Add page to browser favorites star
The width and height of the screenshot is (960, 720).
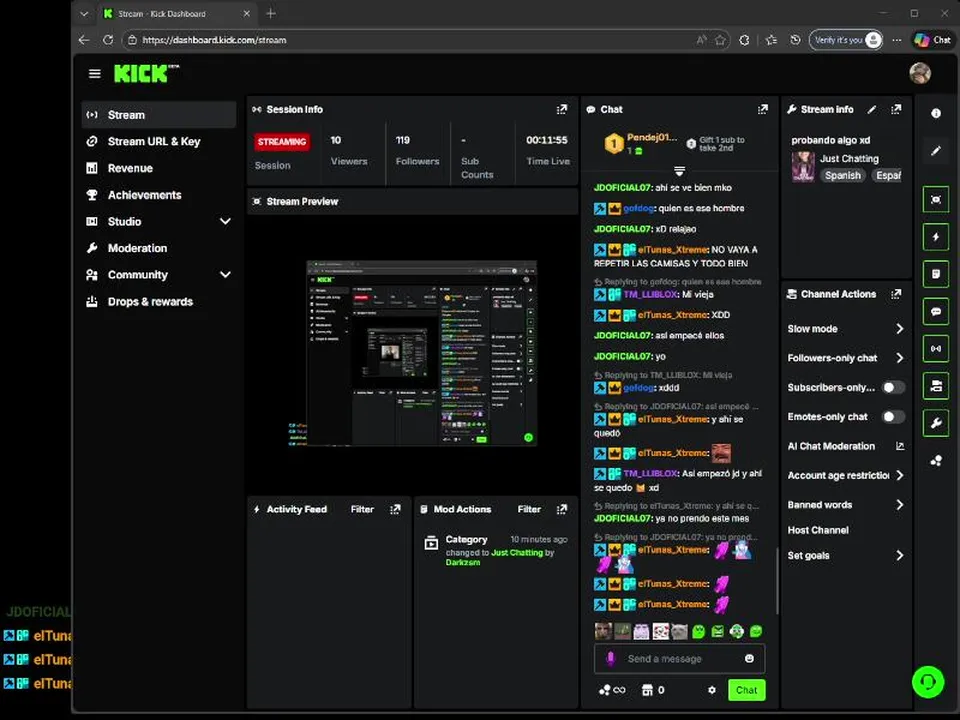point(720,40)
